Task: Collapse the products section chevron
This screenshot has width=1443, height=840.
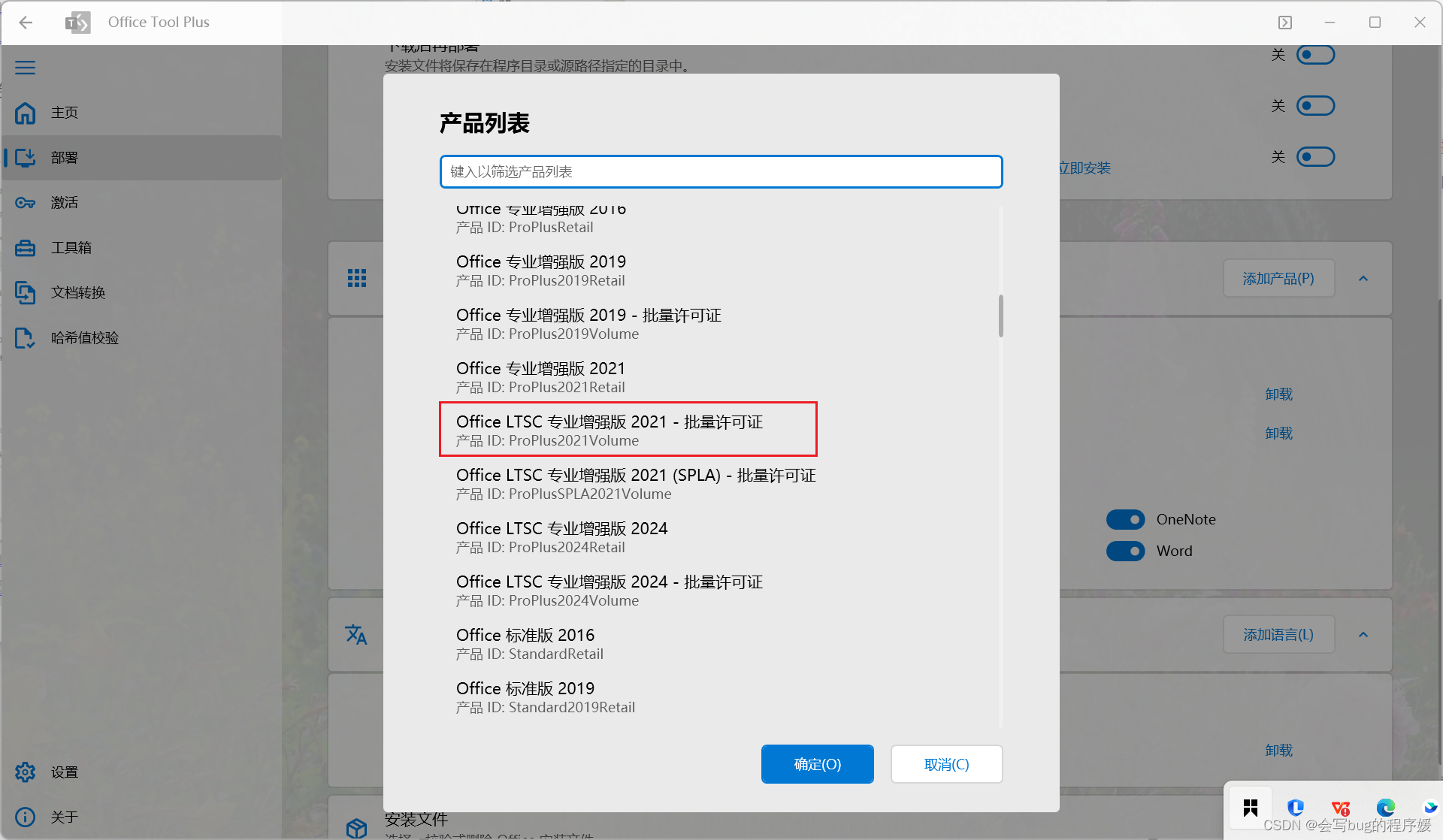Action: 1363,279
